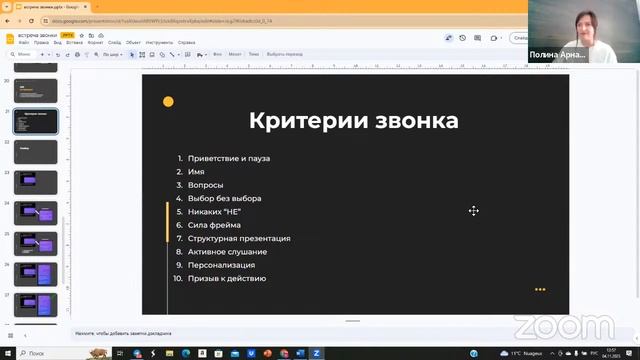Select the Shape tool

[x=162, y=54]
